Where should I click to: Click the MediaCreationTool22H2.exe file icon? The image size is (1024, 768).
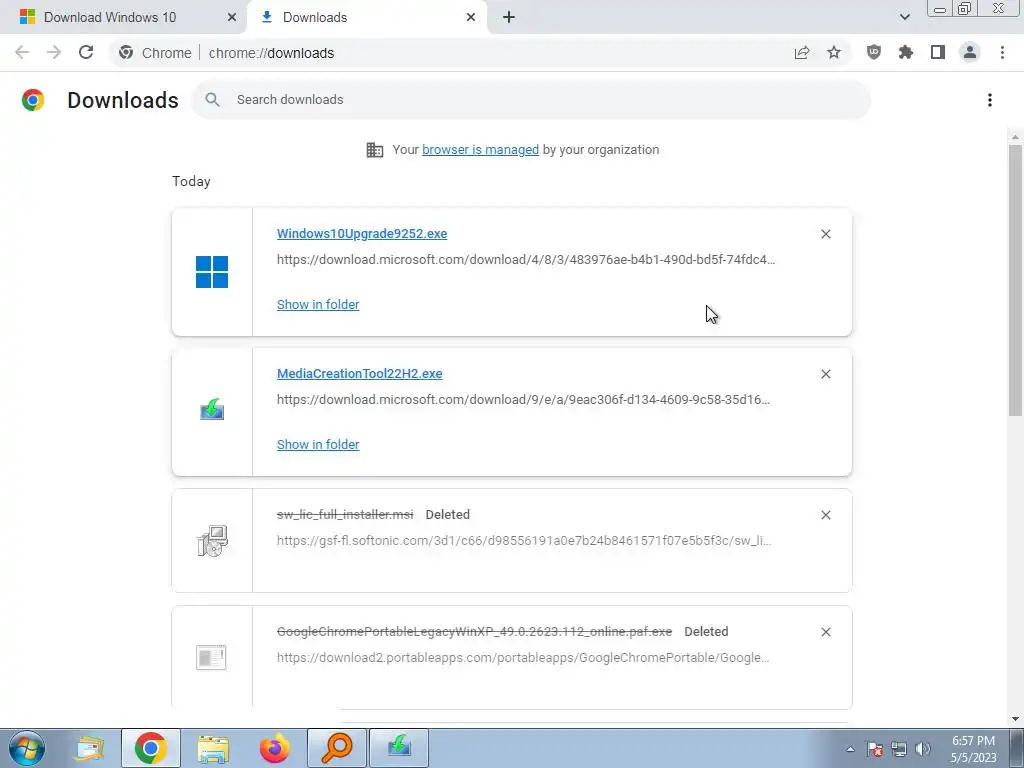pos(212,410)
